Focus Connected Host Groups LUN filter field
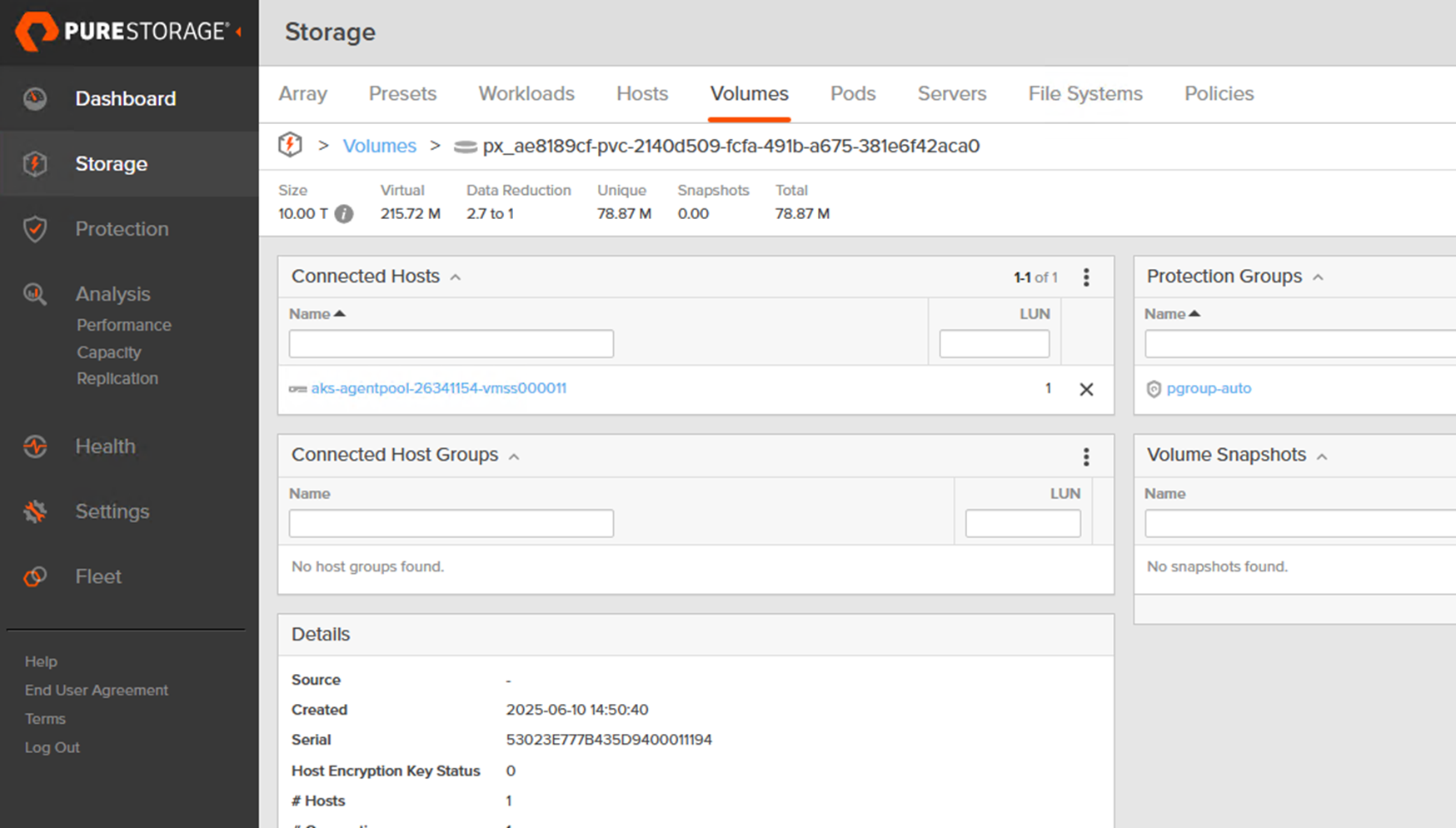Image resolution: width=1456 pixels, height=828 pixels. pyautogui.click(x=1023, y=524)
